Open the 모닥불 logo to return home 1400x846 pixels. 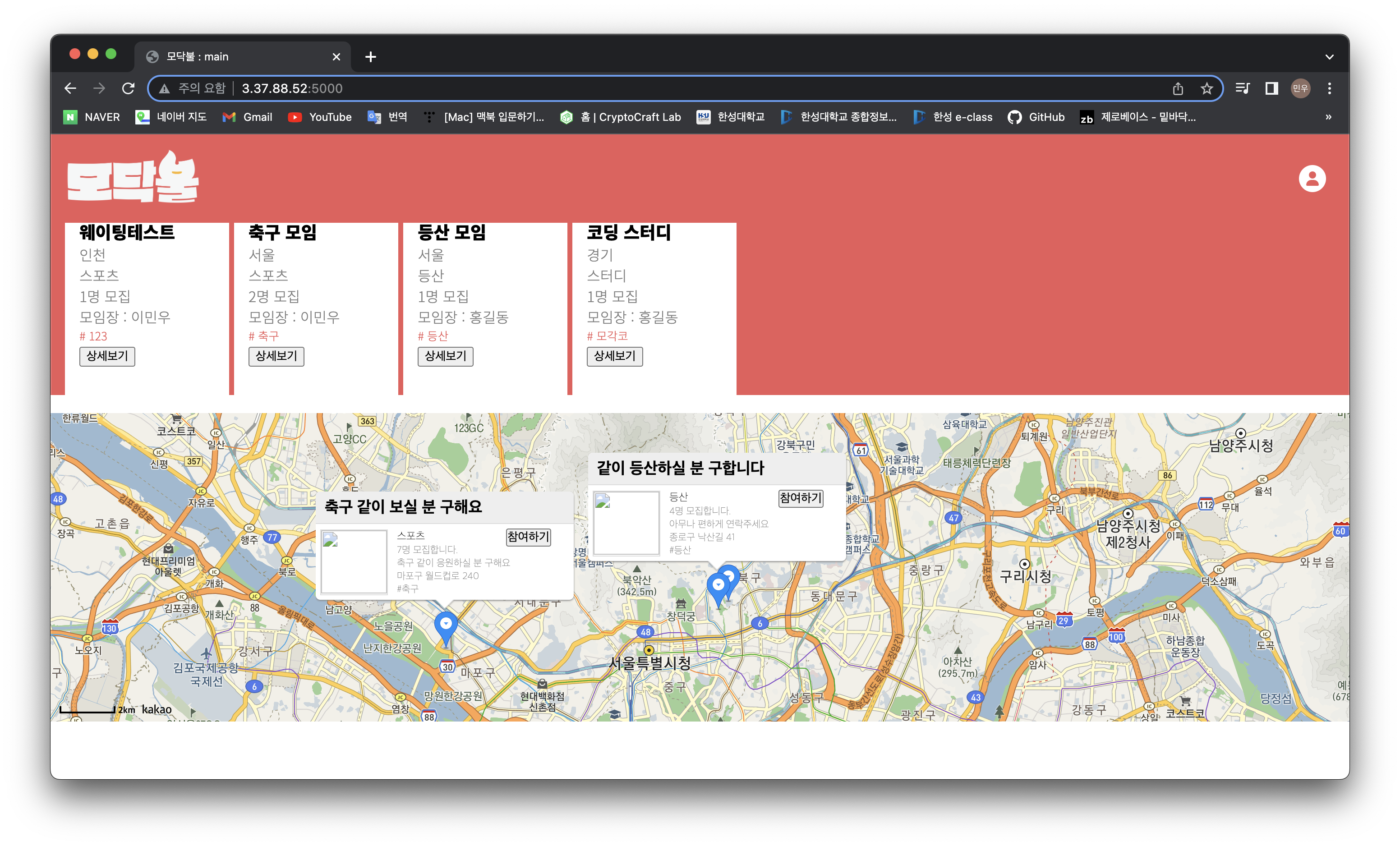pyautogui.click(x=134, y=178)
